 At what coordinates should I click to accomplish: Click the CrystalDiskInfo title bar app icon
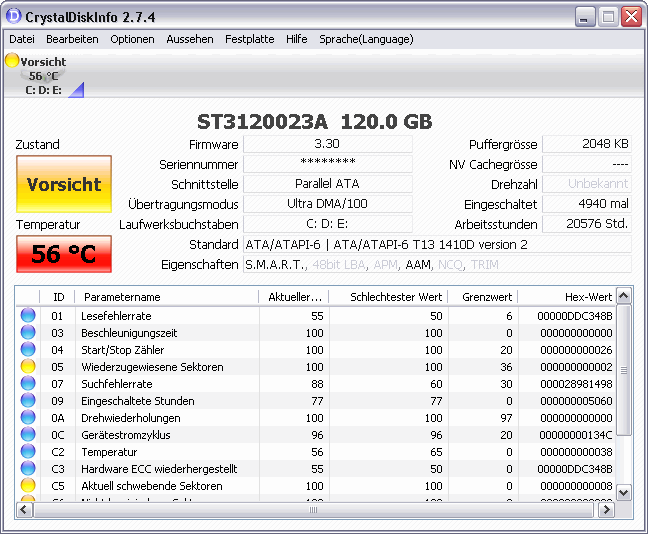[13, 16]
